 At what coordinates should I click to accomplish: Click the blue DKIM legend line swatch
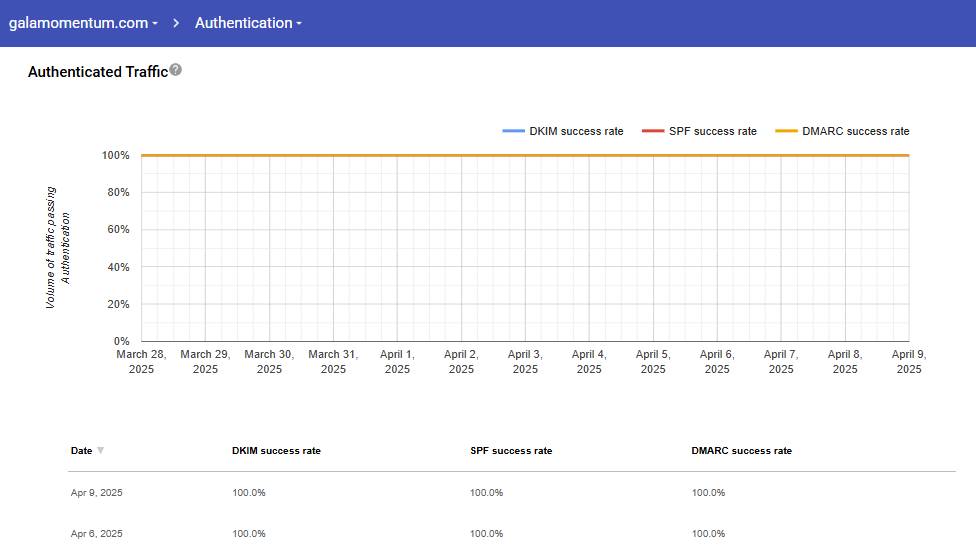coord(513,131)
